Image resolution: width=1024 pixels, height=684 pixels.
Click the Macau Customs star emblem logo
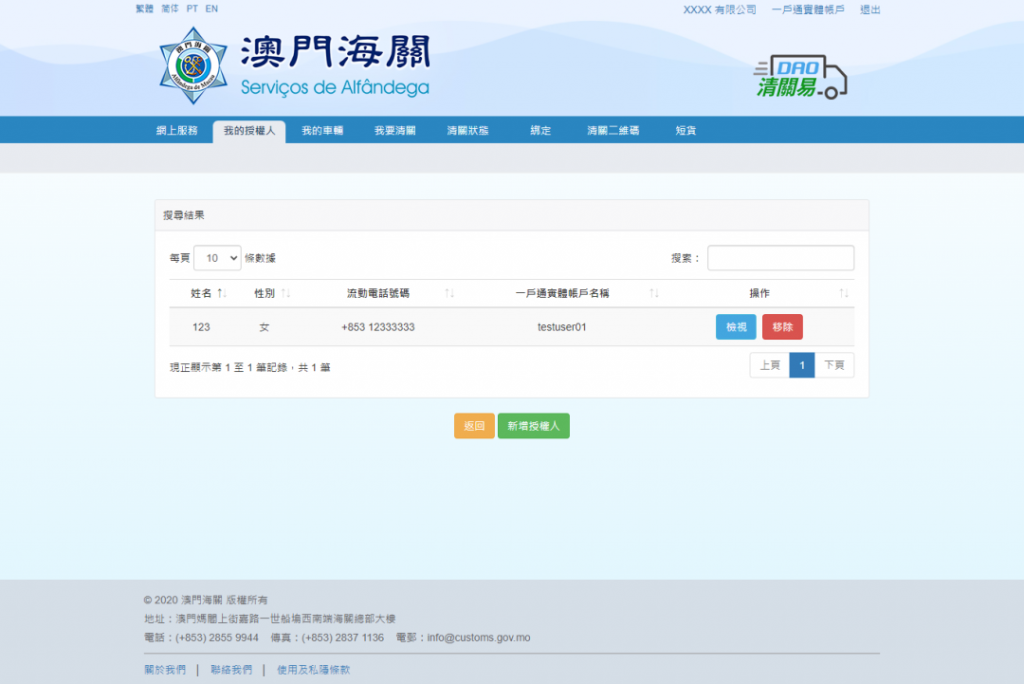point(193,66)
